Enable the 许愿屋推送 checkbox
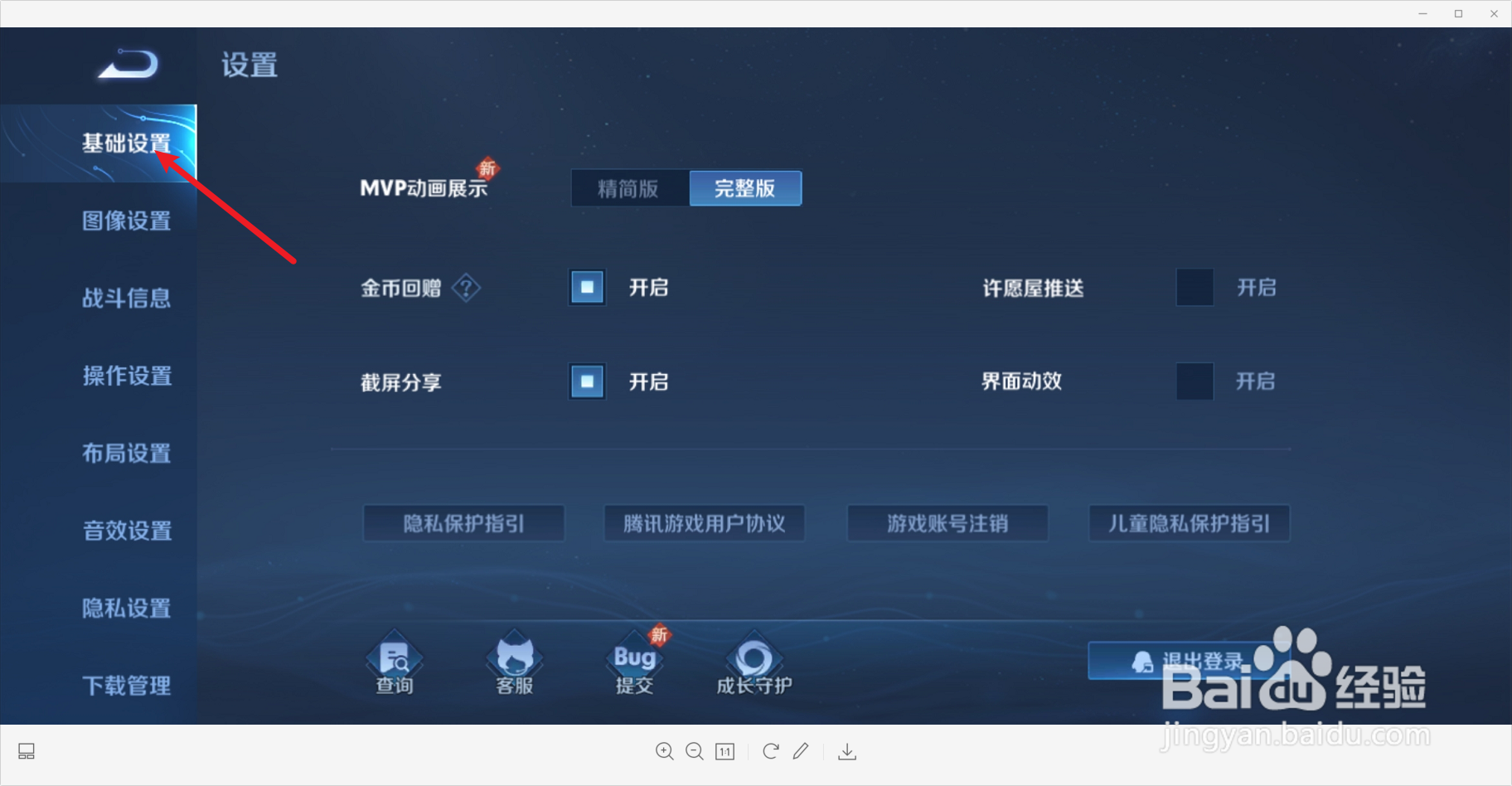 [x=1195, y=288]
